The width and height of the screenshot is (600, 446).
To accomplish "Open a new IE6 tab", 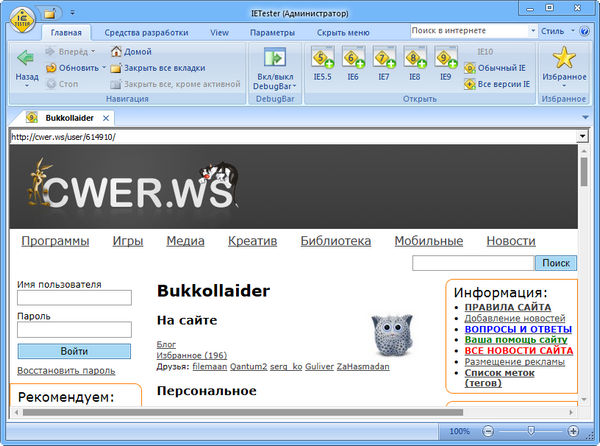I will (x=353, y=58).
